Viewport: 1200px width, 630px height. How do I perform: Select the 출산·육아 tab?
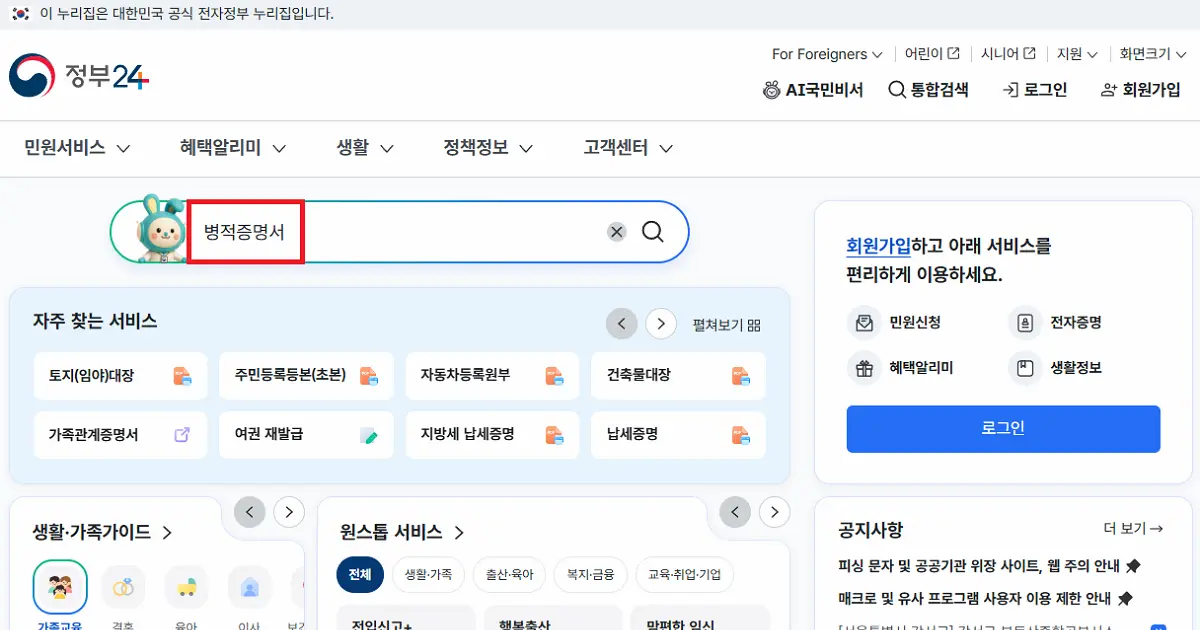(x=510, y=575)
